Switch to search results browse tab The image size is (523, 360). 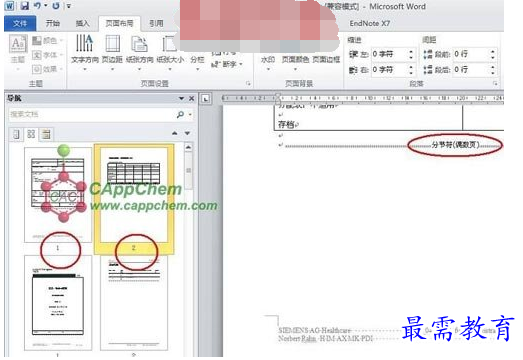coord(46,134)
